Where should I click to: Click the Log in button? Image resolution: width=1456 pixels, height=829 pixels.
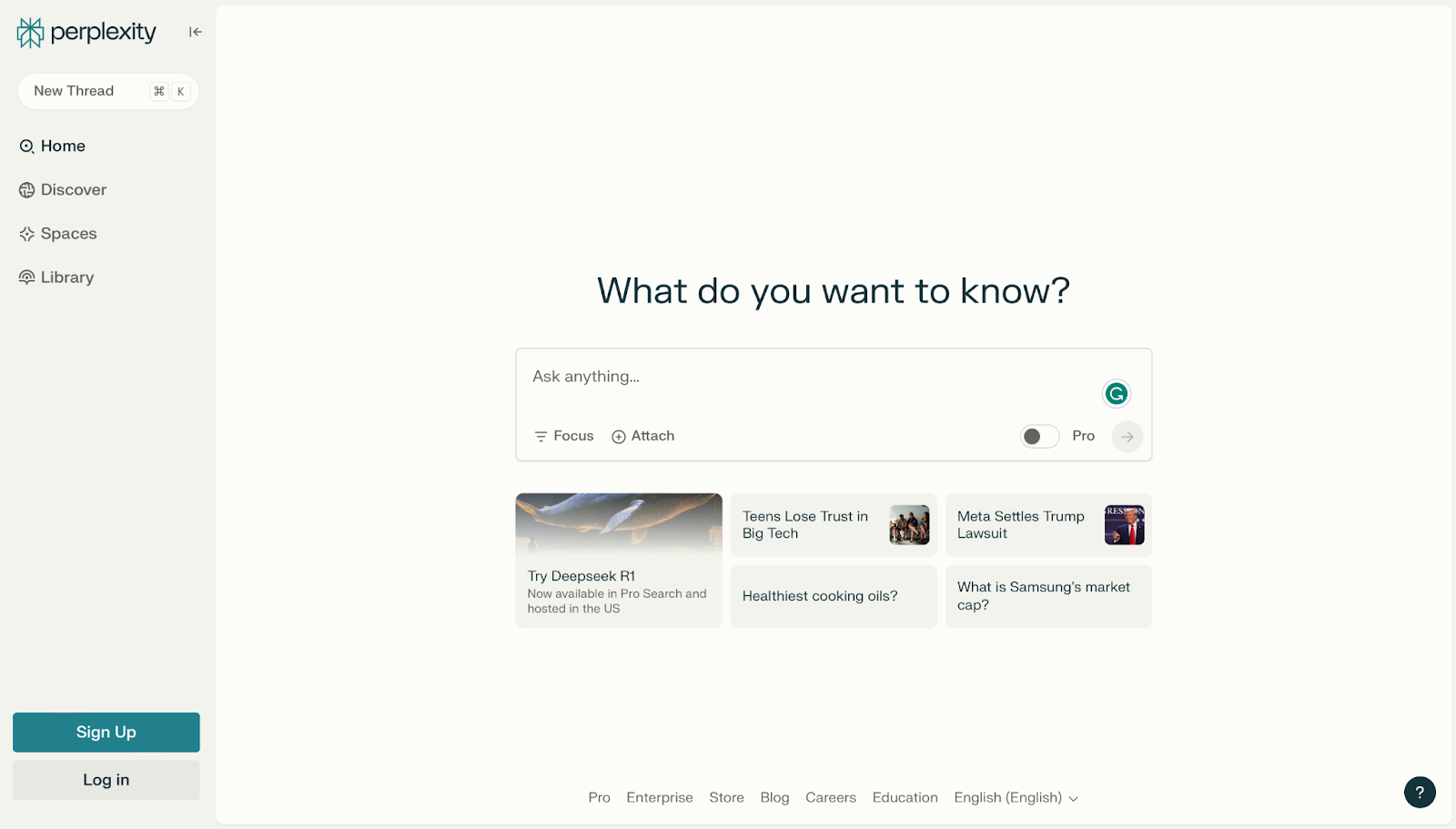tap(106, 780)
